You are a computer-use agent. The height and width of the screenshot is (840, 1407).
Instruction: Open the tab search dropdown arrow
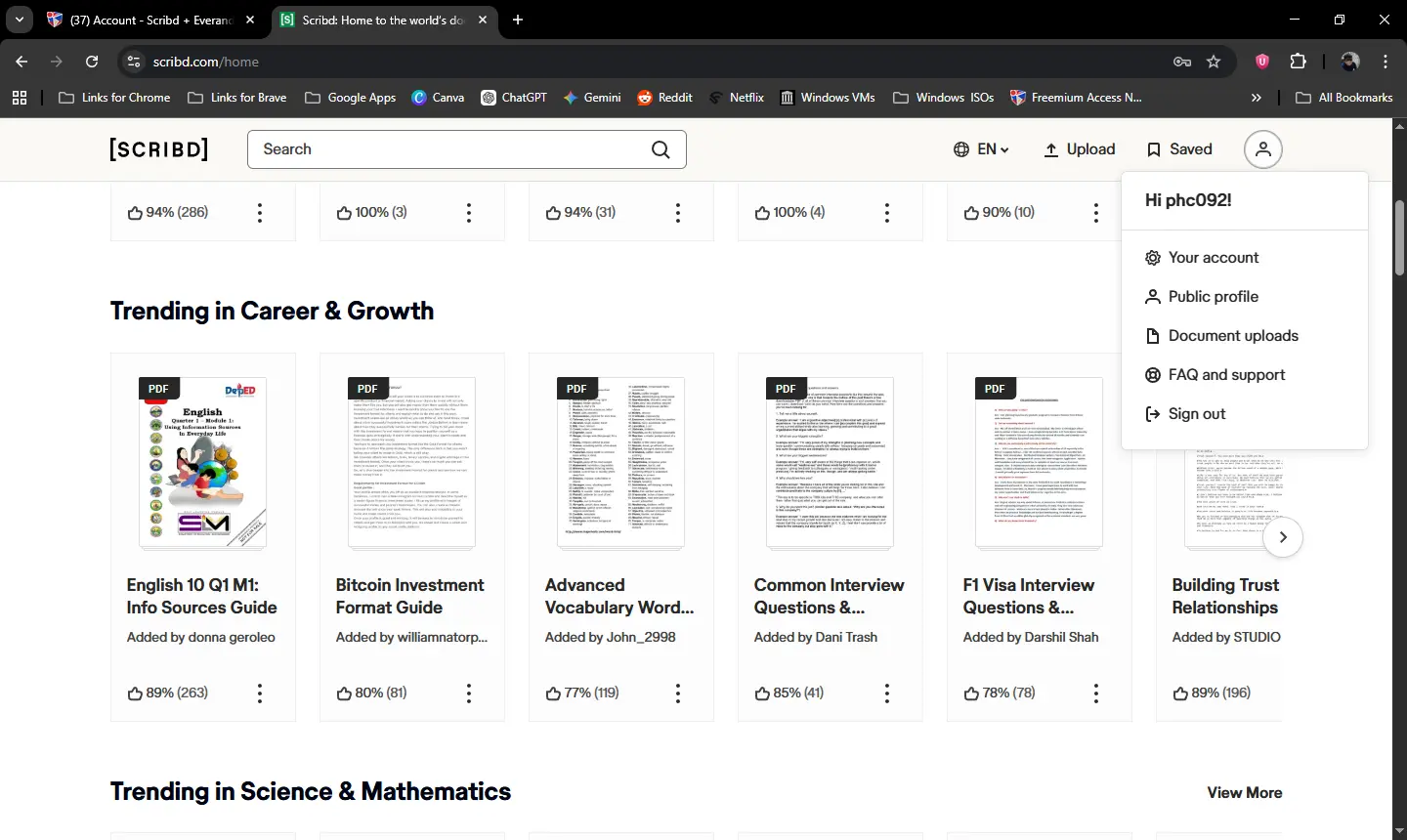click(20, 20)
